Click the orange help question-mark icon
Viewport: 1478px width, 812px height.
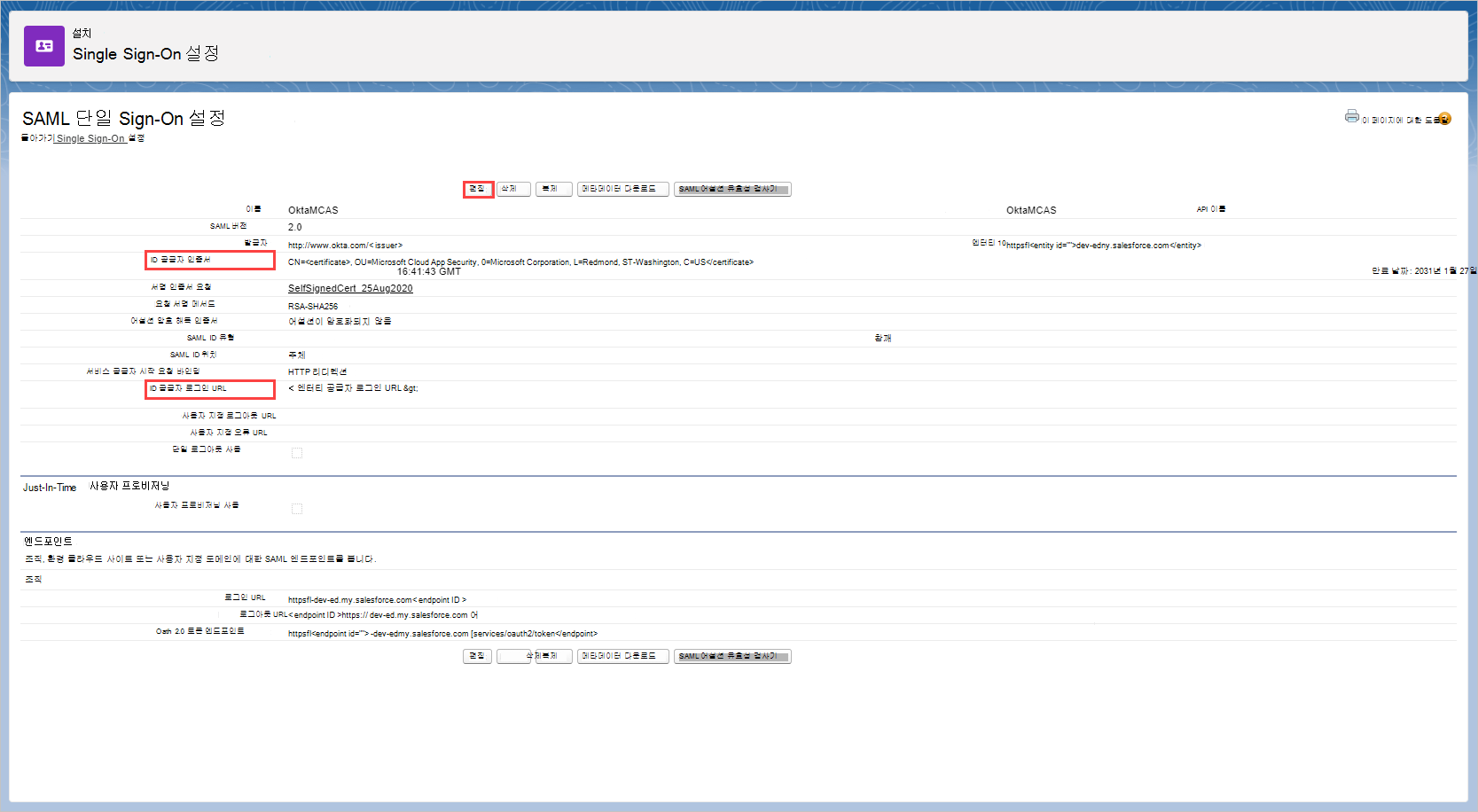[1445, 119]
